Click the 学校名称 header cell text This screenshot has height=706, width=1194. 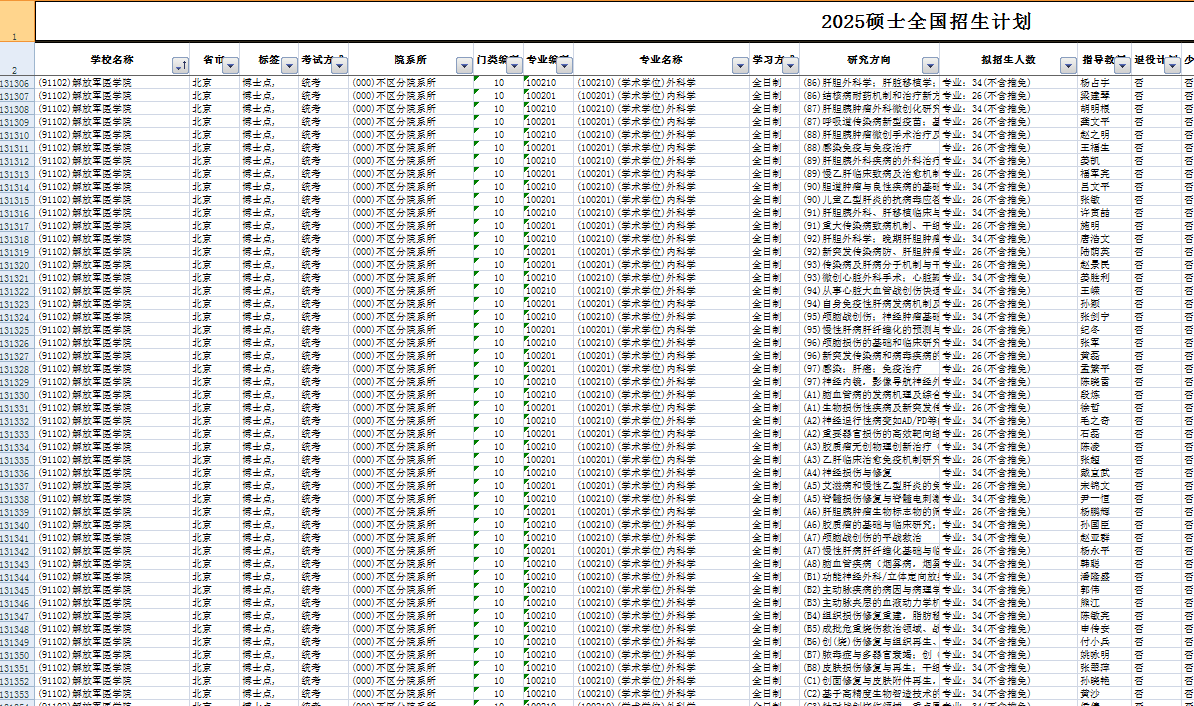[112, 60]
